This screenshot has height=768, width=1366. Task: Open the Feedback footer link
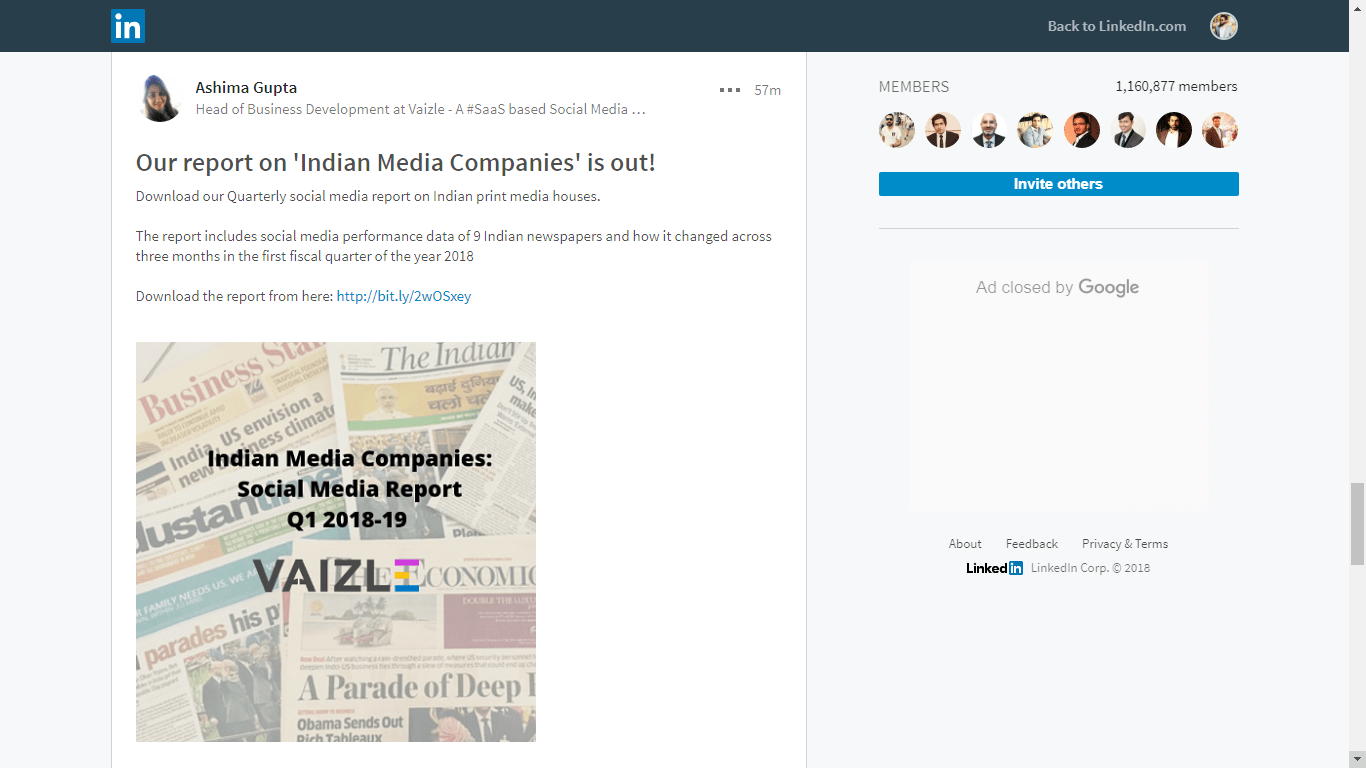(1032, 544)
